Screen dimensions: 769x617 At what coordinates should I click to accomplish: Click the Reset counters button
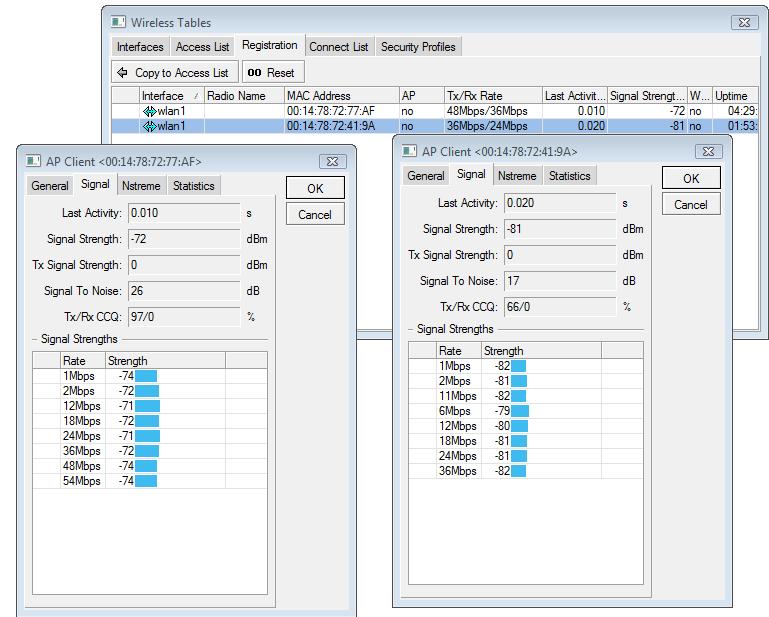[x=273, y=73]
